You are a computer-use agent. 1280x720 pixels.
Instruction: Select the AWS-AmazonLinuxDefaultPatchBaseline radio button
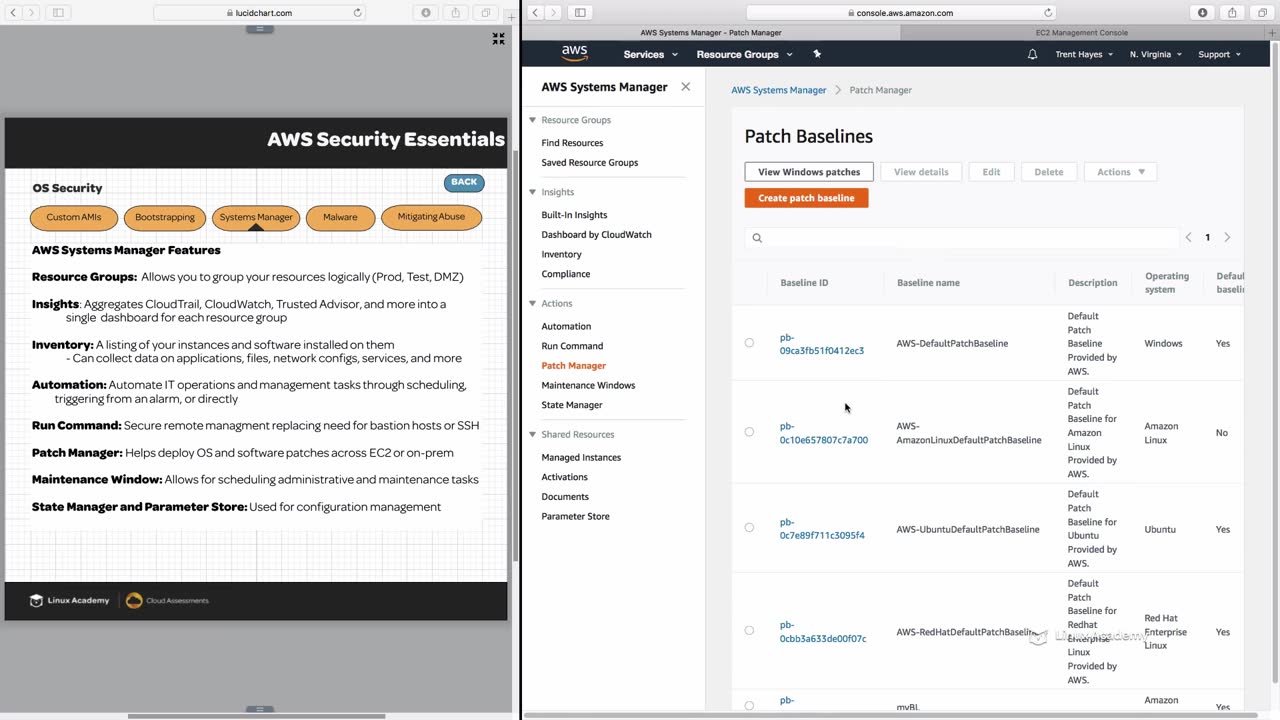[x=749, y=432]
